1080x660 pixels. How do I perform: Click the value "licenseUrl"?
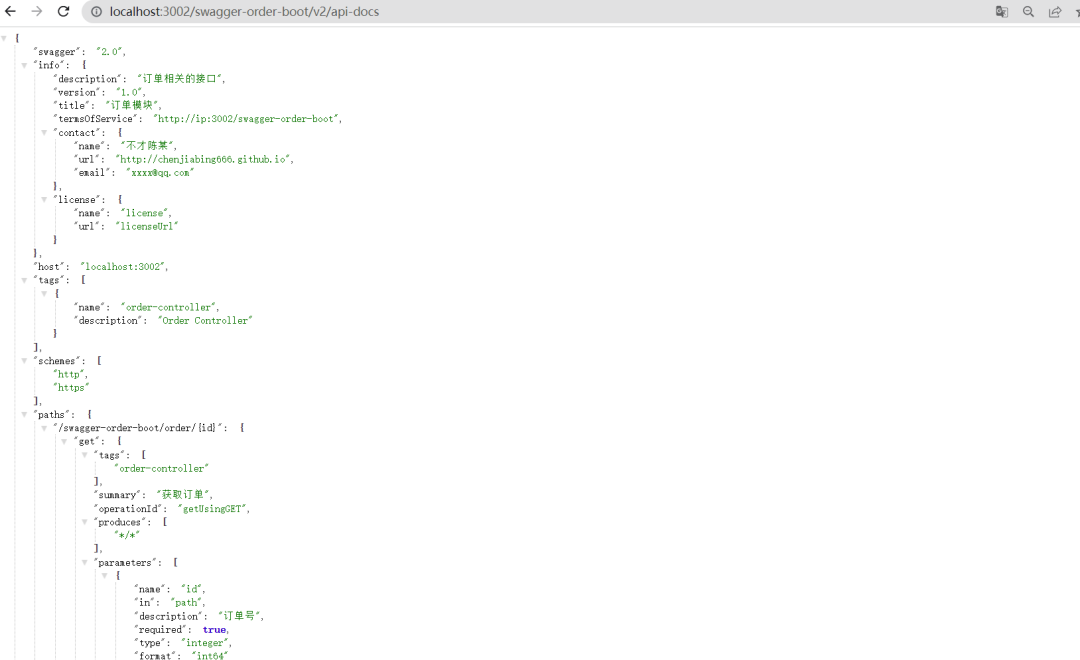147,227
